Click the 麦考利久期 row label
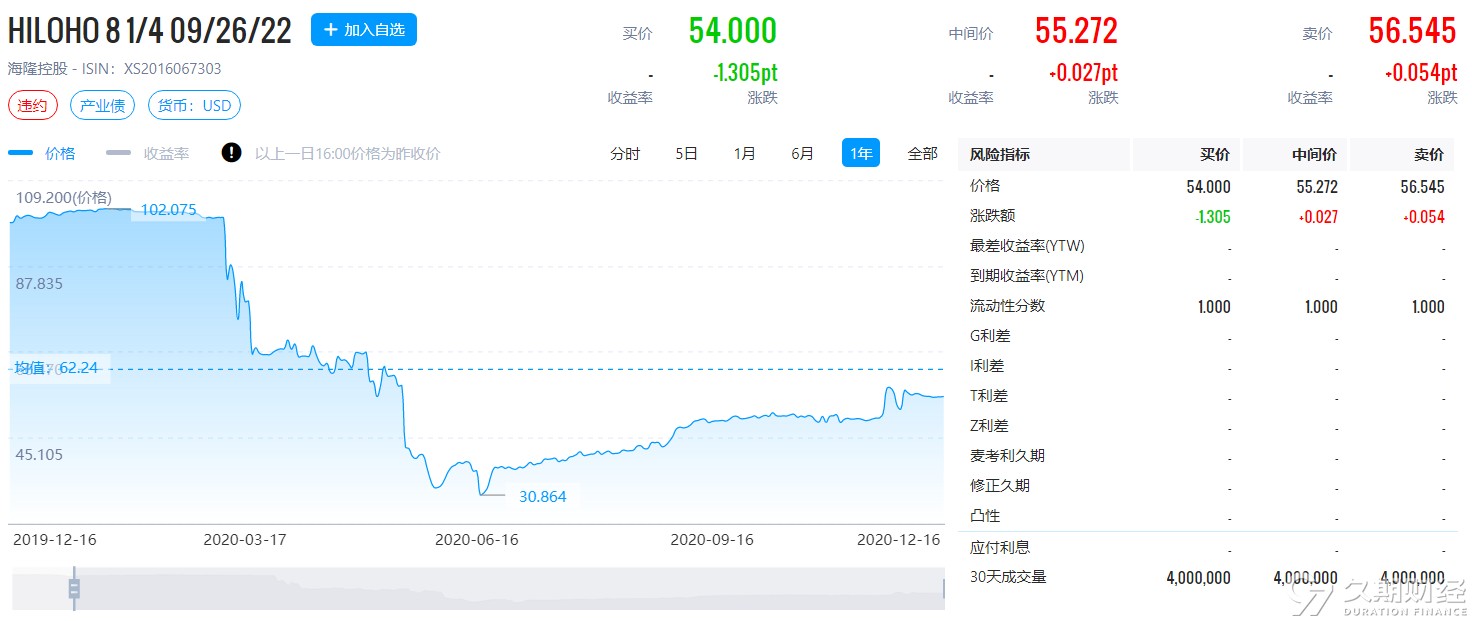Viewport: 1472px width, 621px height. (1007, 456)
